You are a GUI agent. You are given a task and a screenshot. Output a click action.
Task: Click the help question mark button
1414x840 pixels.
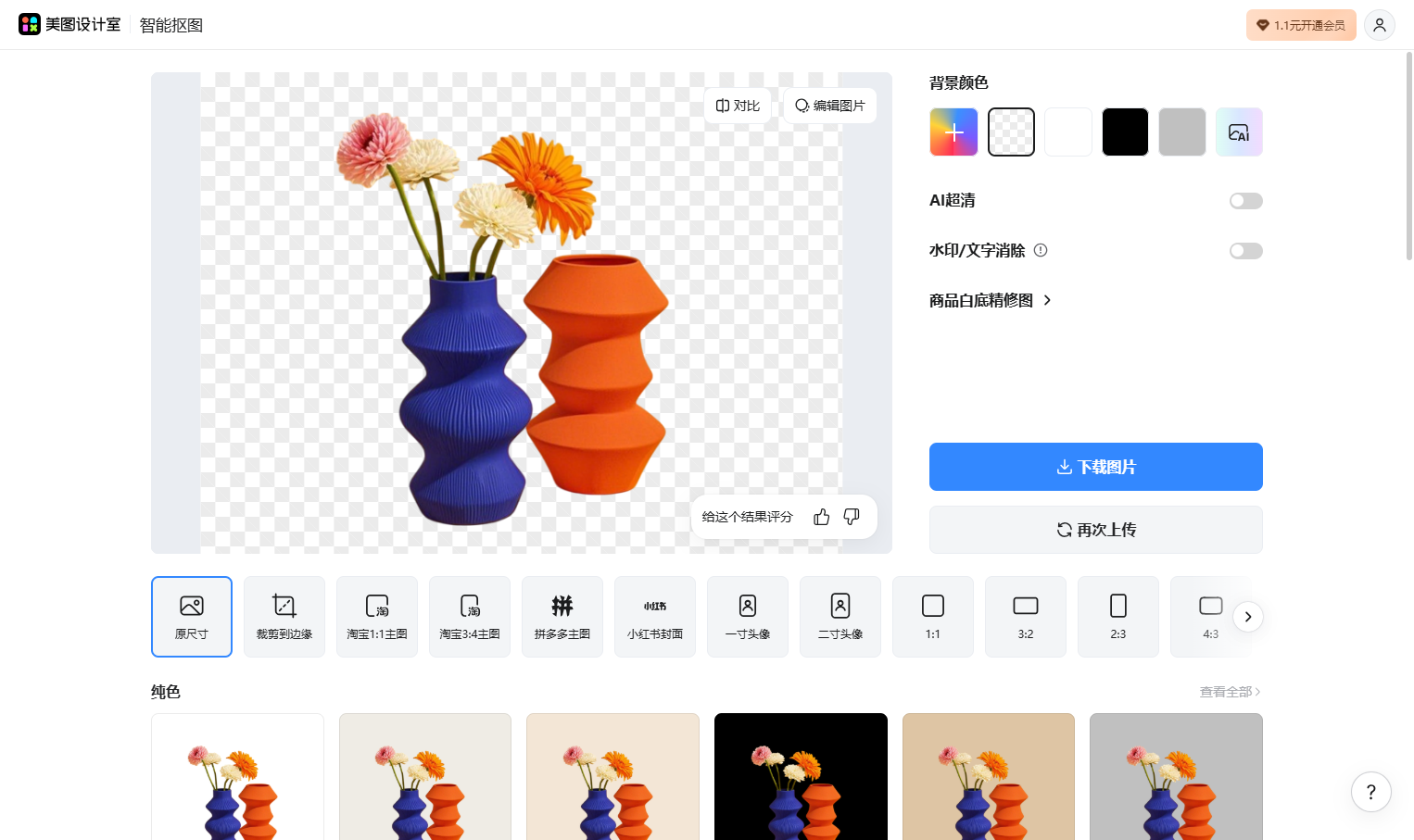[1371, 792]
